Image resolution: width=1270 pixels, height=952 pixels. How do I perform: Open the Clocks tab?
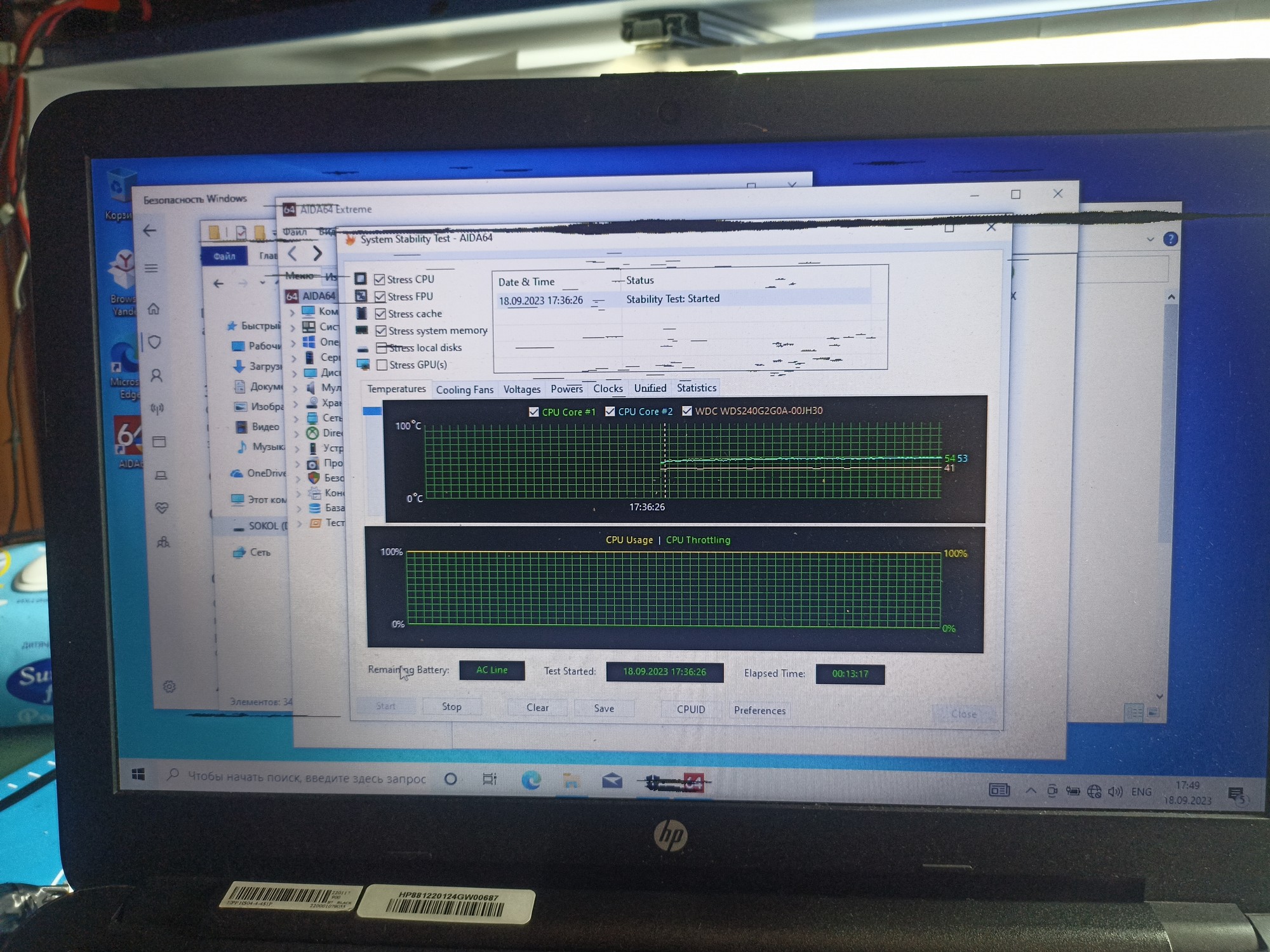point(608,388)
